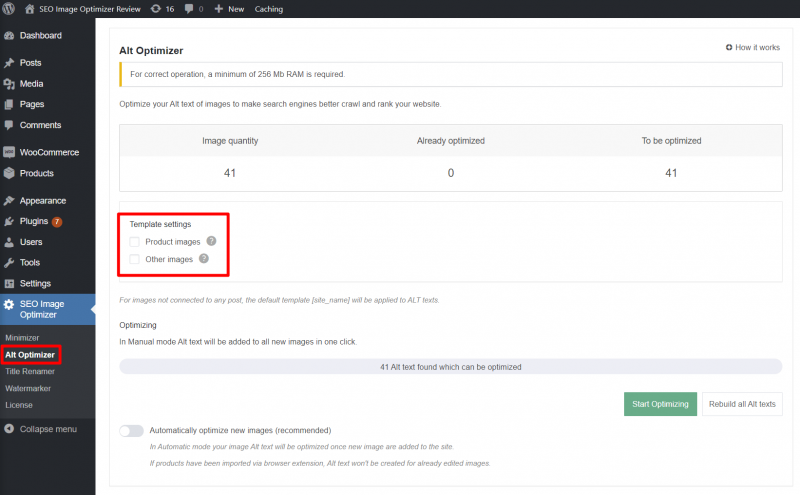This screenshot has width=800, height=495.
Task: Click the help icon beside Product images
Action: 211,241
